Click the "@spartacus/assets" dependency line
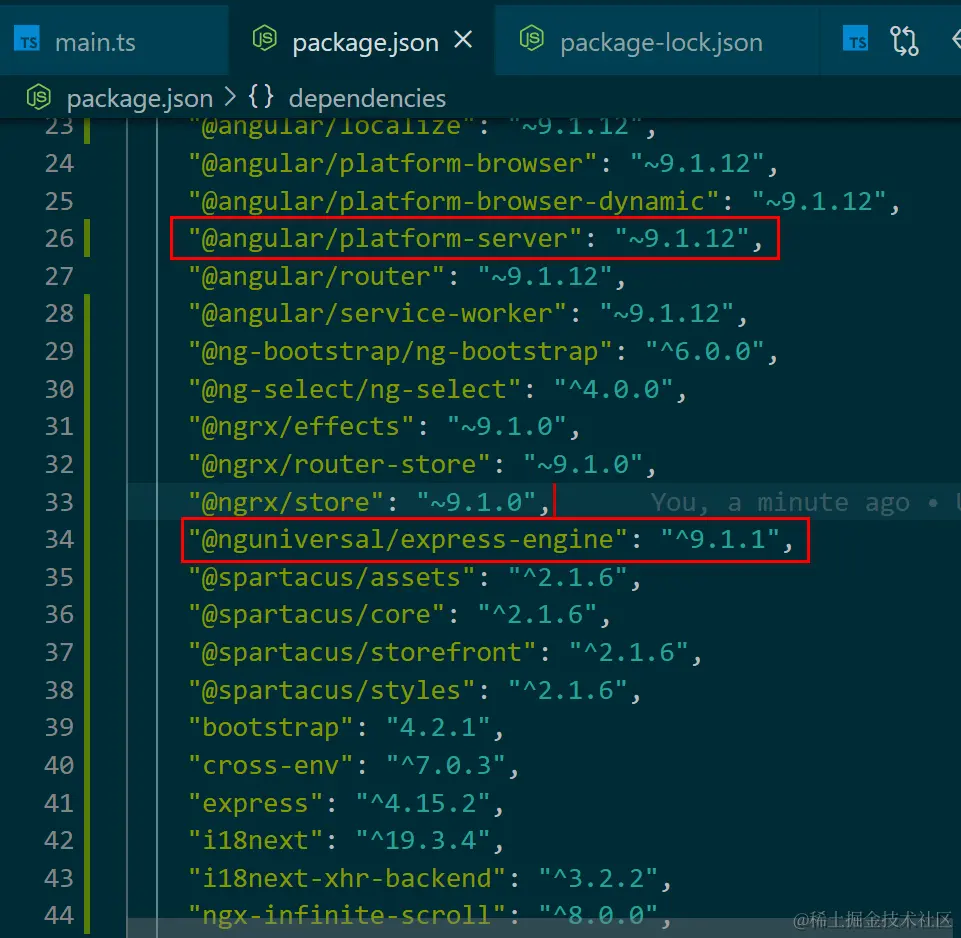 coord(414,578)
